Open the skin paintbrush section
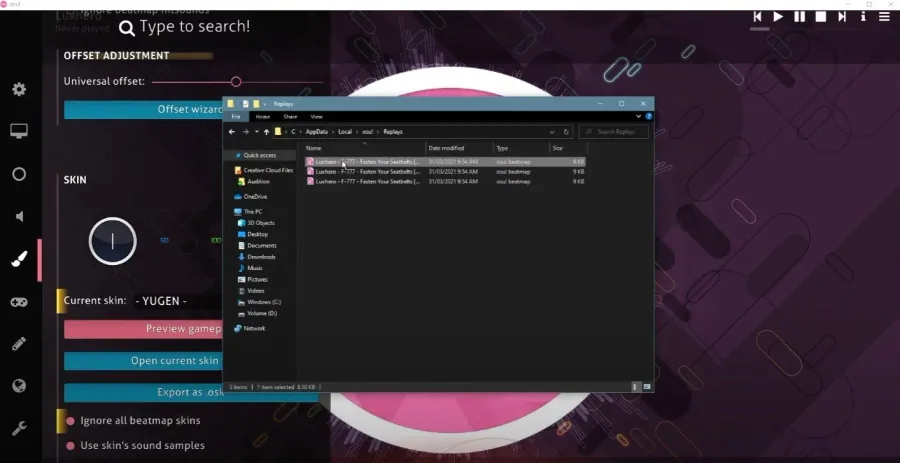Screen dimensions: 900x463 coord(19,259)
